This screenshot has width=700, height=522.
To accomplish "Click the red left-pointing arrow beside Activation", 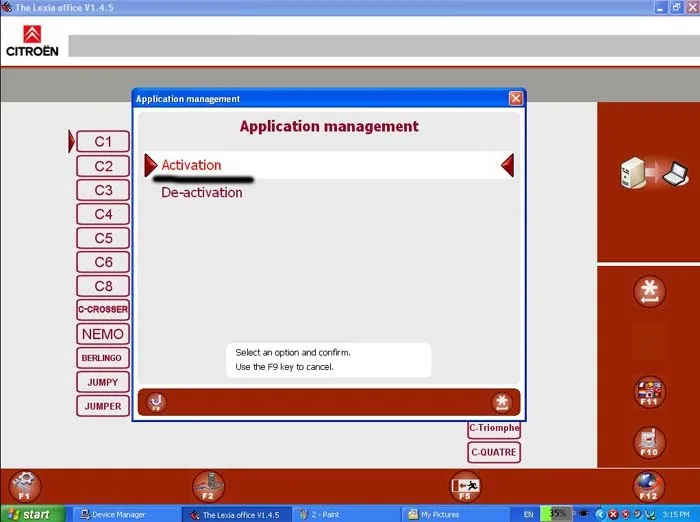I will coord(508,165).
